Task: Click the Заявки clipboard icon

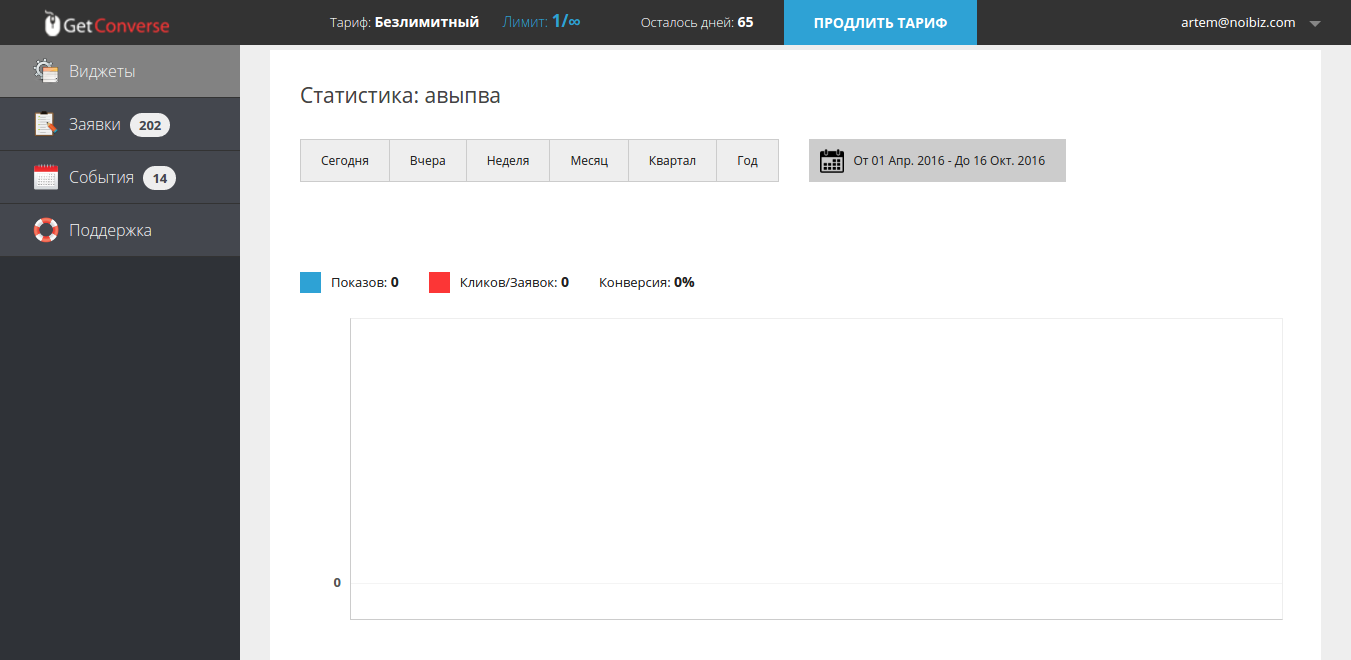Action: (x=46, y=124)
